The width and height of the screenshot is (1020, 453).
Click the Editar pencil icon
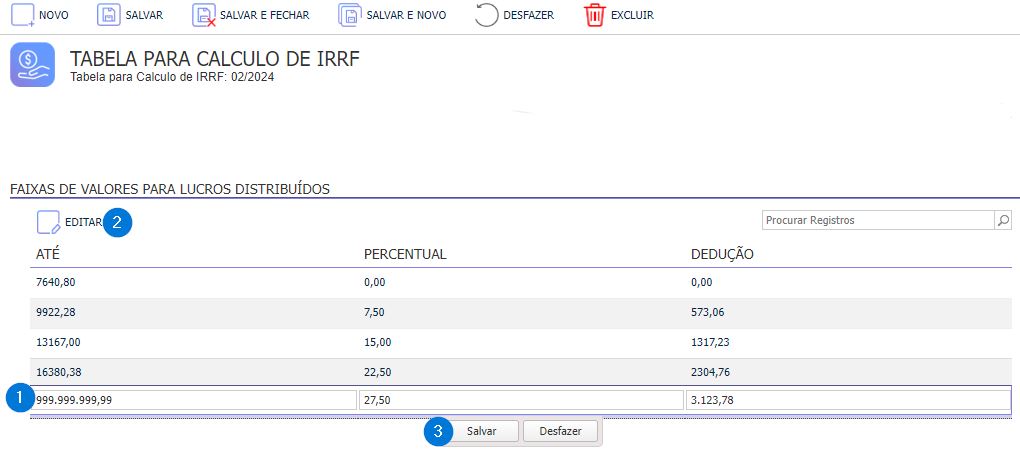pyautogui.click(x=48, y=222)
